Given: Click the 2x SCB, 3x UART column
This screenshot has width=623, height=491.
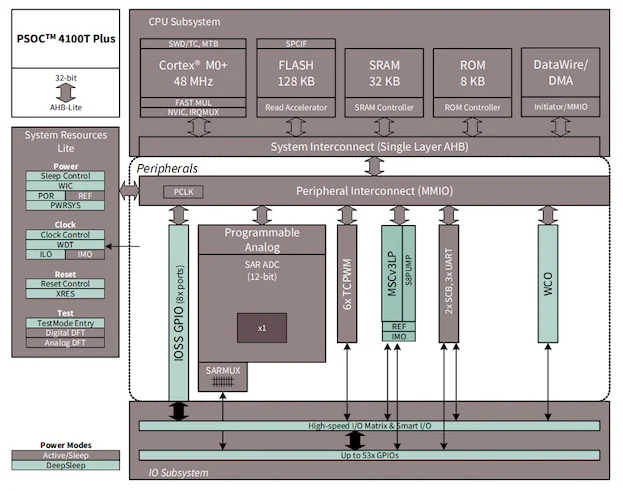Looking at the screenshot, I should [x=449, y=284].
